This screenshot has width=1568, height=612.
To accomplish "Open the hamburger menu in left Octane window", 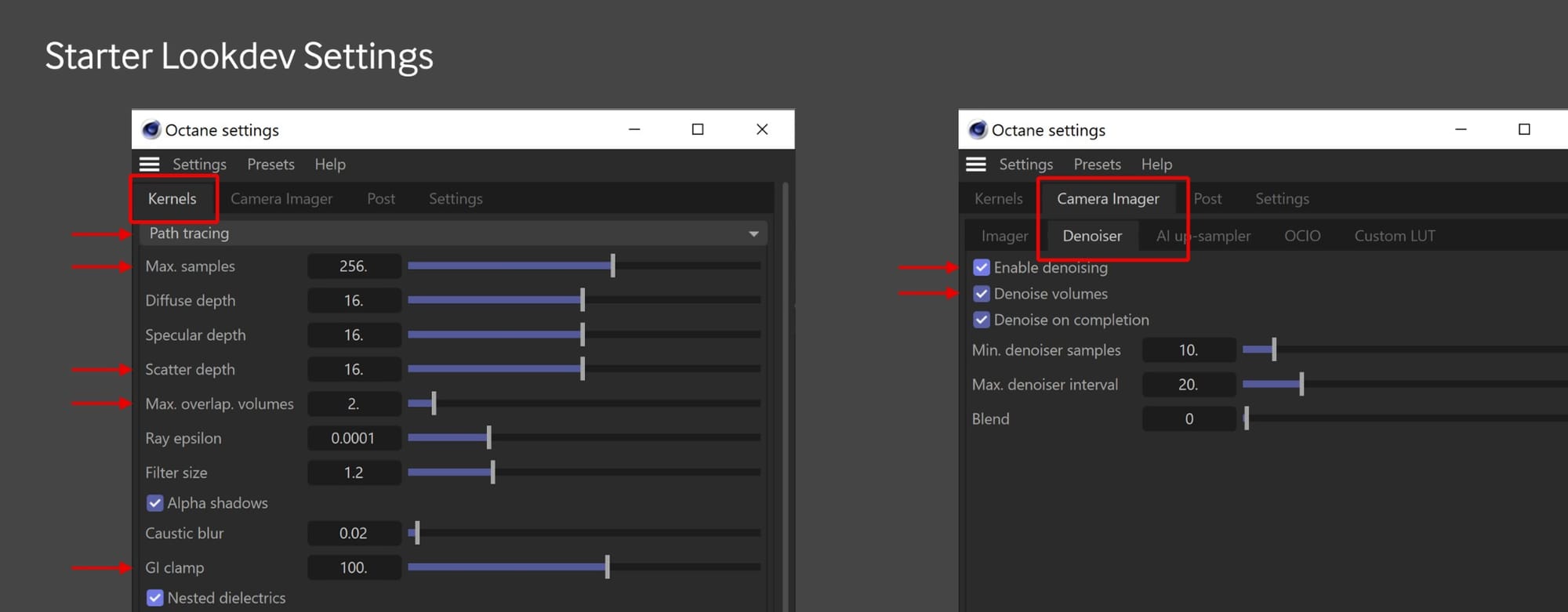I will tap(149, 164).
